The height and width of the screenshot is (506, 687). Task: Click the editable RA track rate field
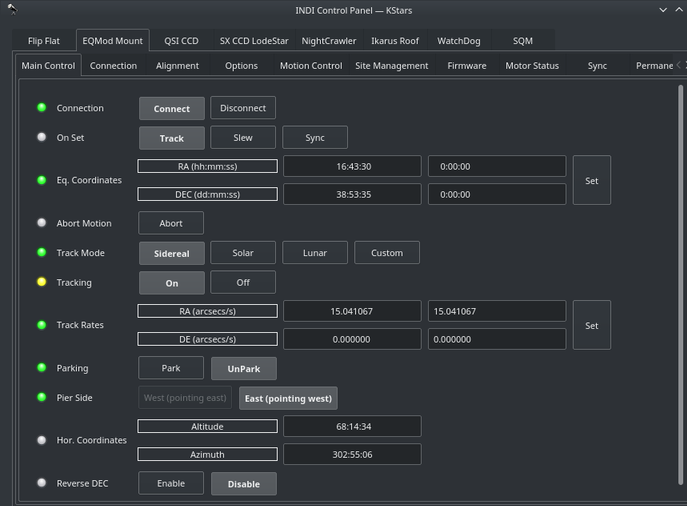pos(496,312)
